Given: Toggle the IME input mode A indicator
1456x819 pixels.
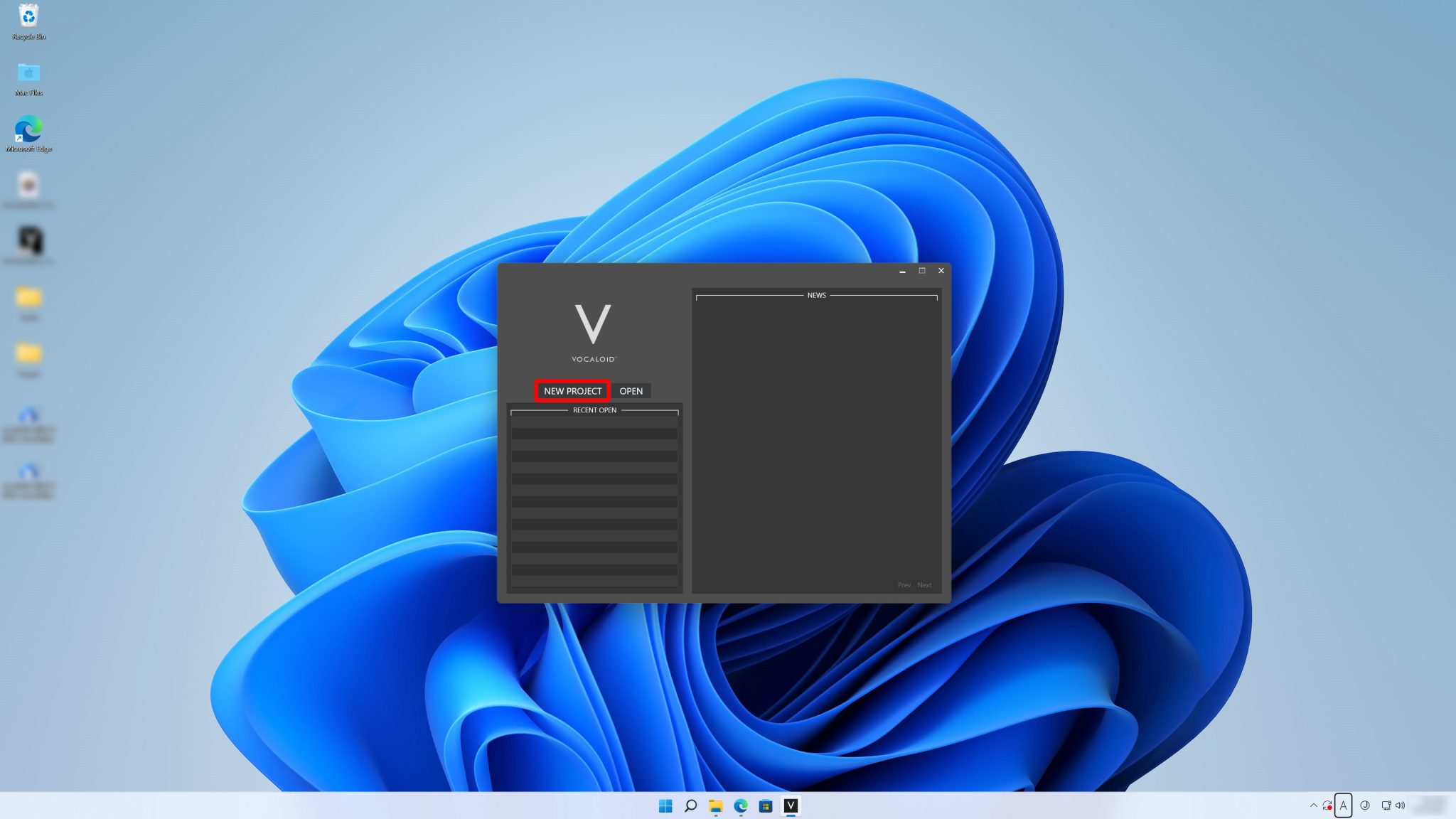Looking at the screenshot, I should click(1343, 805).
